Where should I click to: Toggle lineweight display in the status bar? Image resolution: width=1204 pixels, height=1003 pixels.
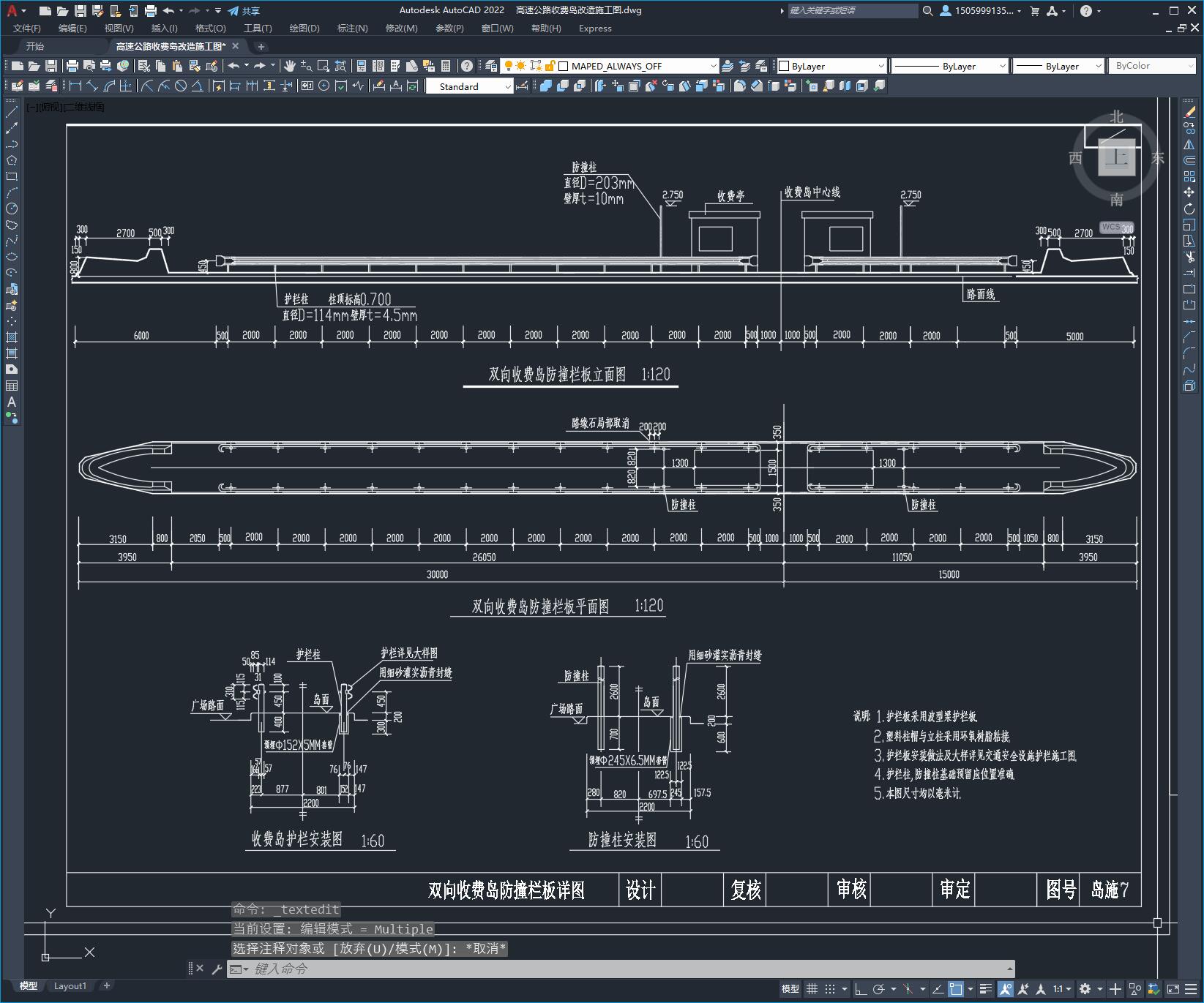986,989
